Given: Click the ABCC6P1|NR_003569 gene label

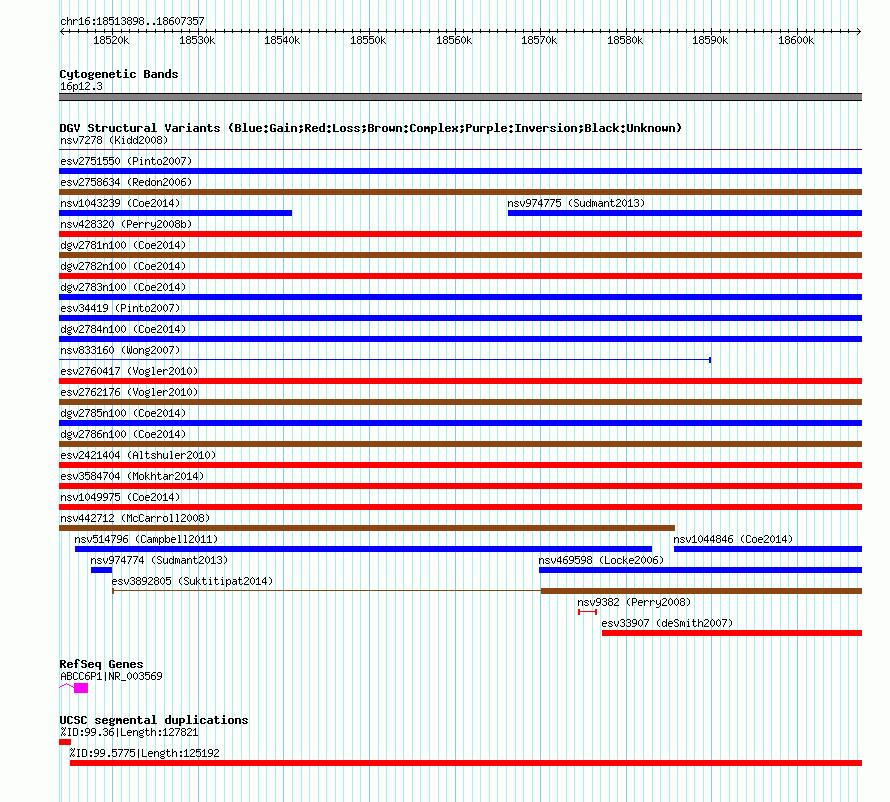Looking at the screenshot, I should pos(111,677).
